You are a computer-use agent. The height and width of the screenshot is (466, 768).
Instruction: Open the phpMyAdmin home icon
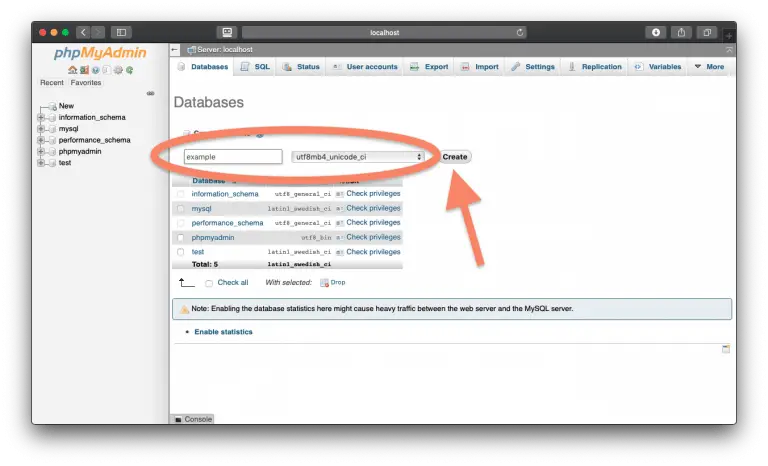coord(72,70)
